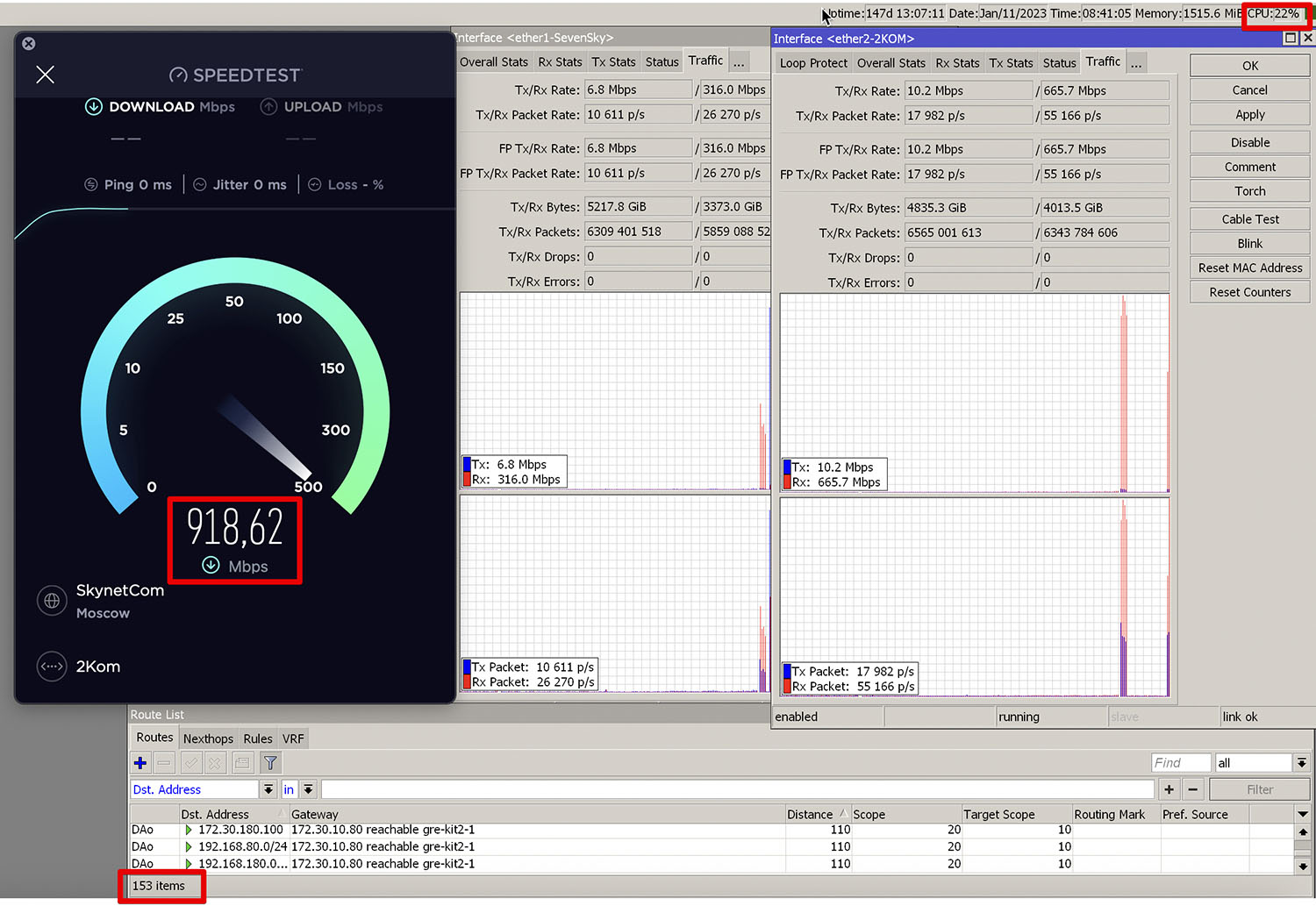Open Status tab in ether2-2KOM window
The width and height of the screenshot is (1316, 906).
(1060, 62)
